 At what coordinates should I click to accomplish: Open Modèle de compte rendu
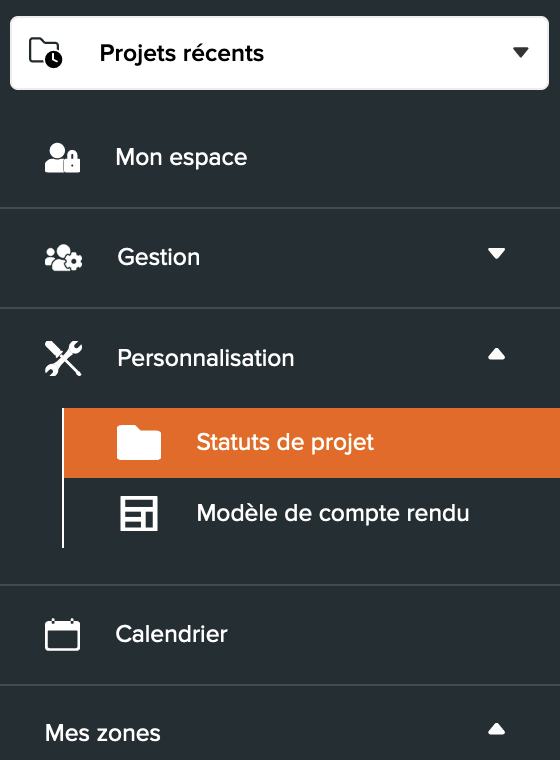point(333,513)
